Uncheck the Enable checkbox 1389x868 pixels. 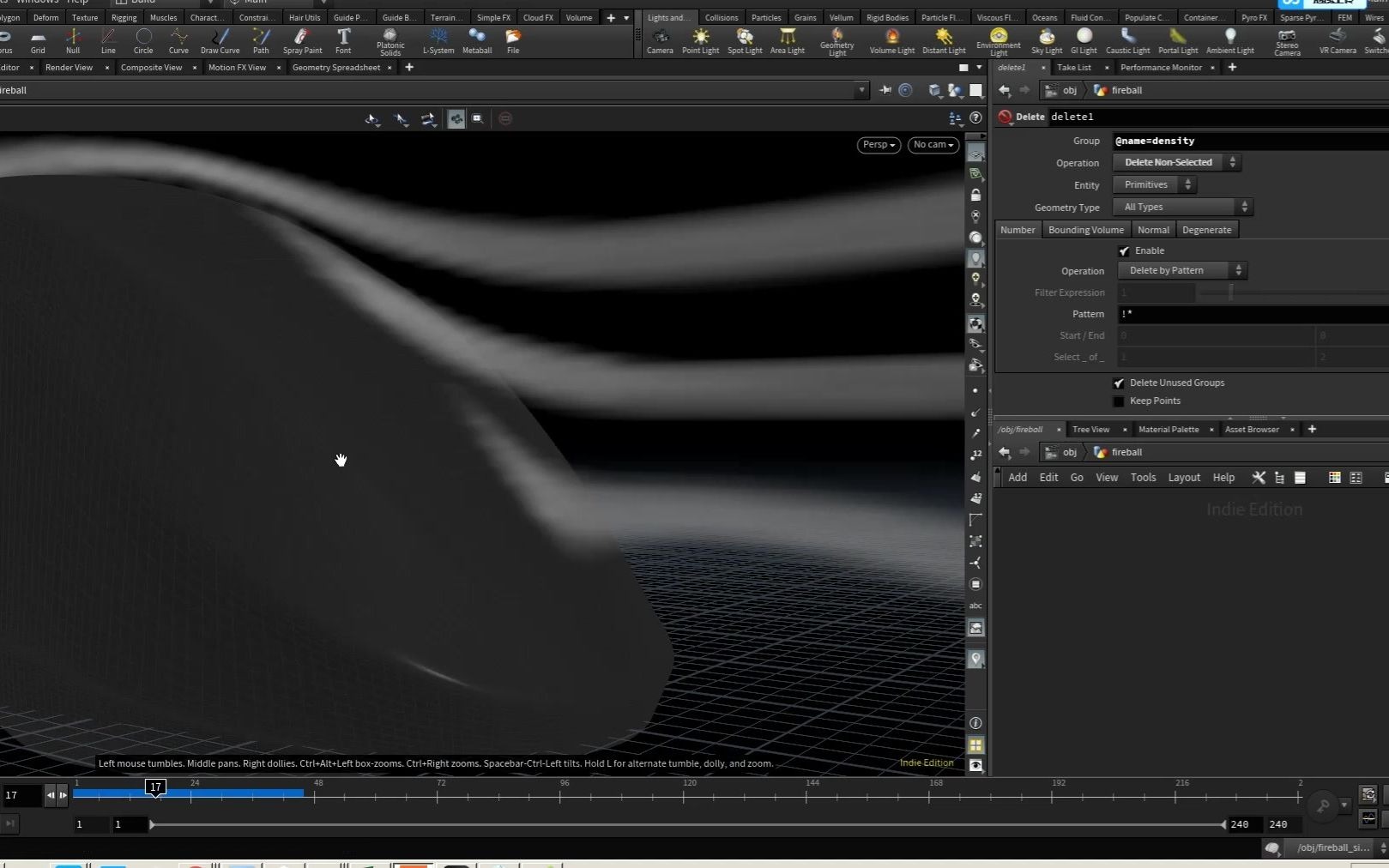tap(1124, 250)
